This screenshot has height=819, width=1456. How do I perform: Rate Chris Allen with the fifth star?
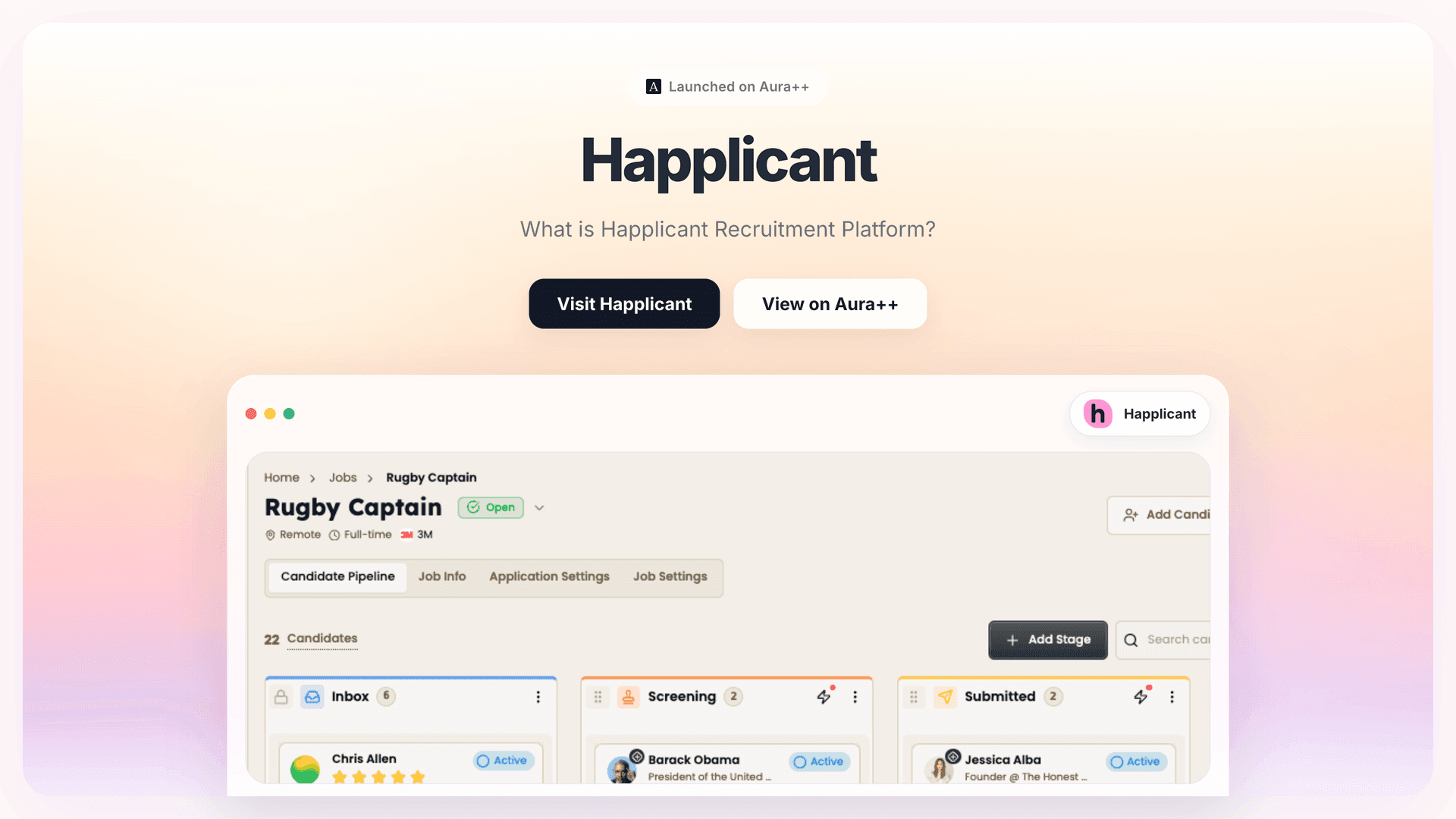click(x=418, y=777)
